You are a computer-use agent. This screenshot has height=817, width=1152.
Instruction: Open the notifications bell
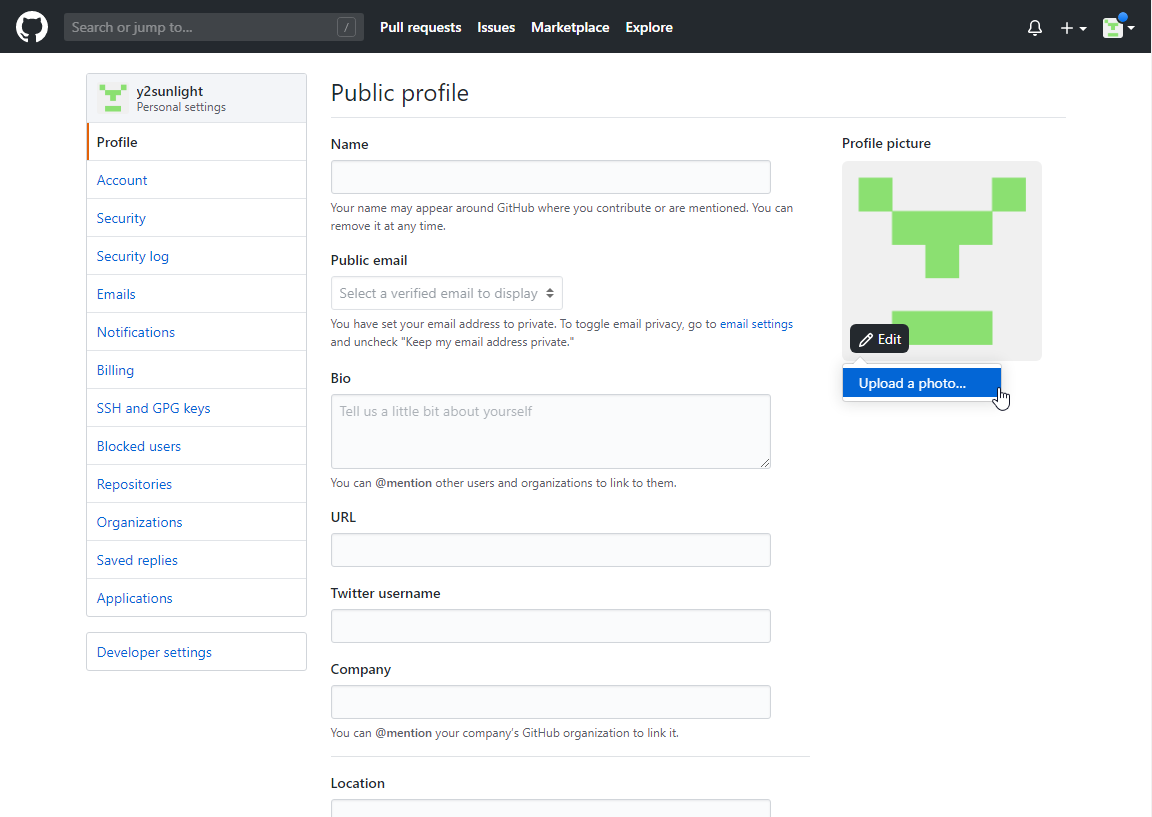1035,28
